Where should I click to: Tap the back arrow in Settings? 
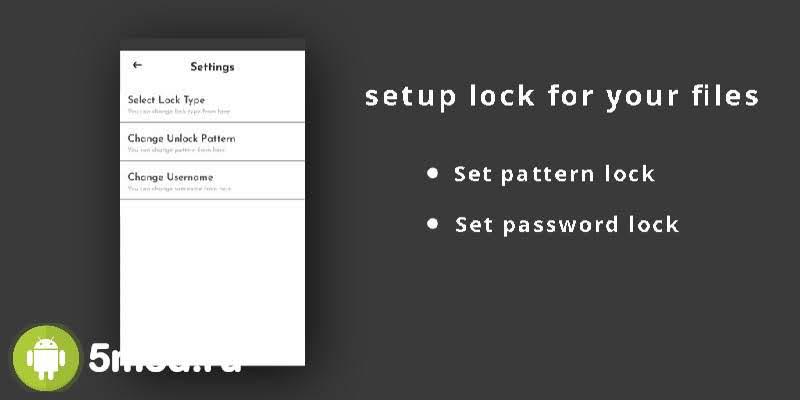point(137,66)
